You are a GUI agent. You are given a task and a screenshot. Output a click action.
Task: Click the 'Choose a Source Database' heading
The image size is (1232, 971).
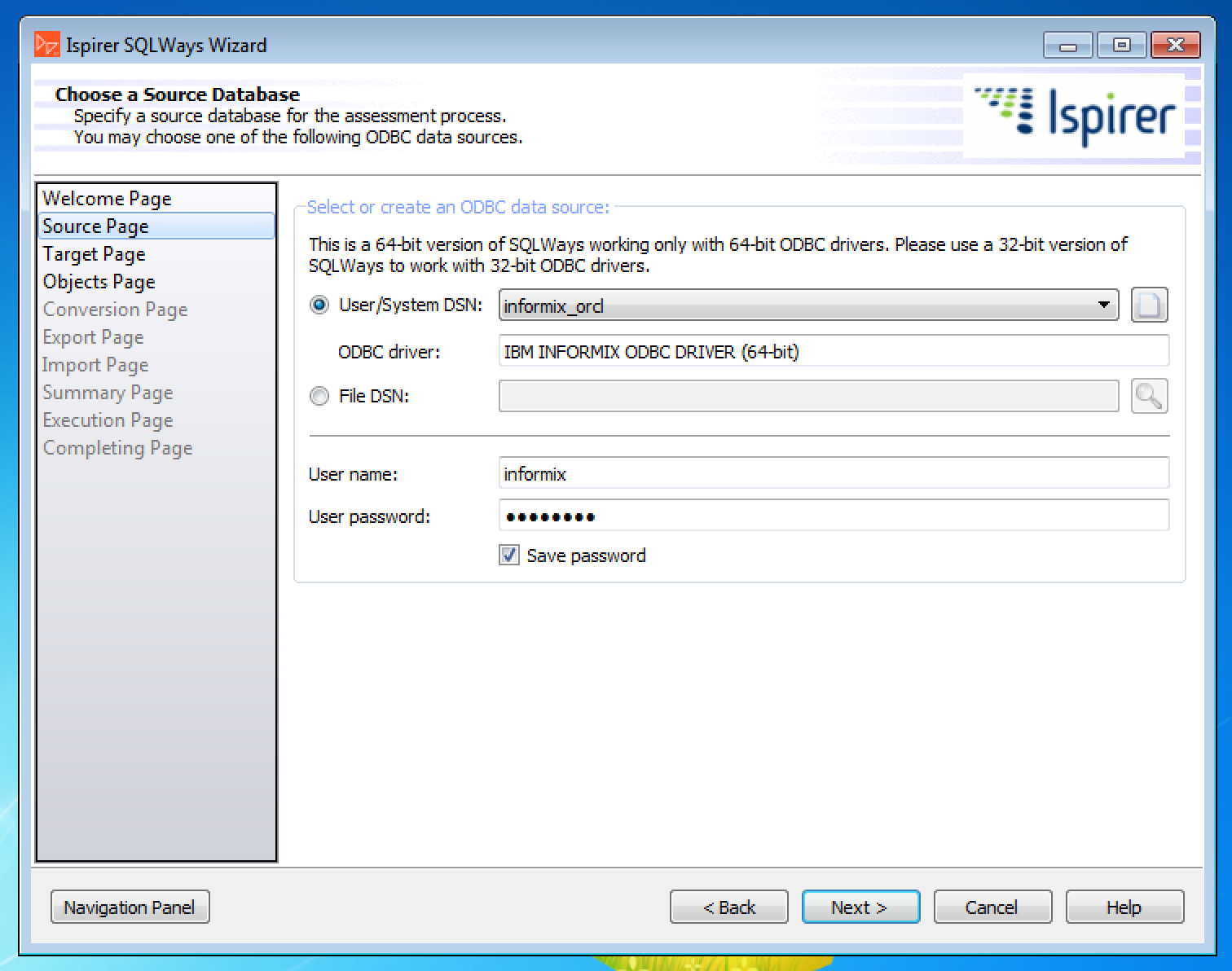pos(178,94)
